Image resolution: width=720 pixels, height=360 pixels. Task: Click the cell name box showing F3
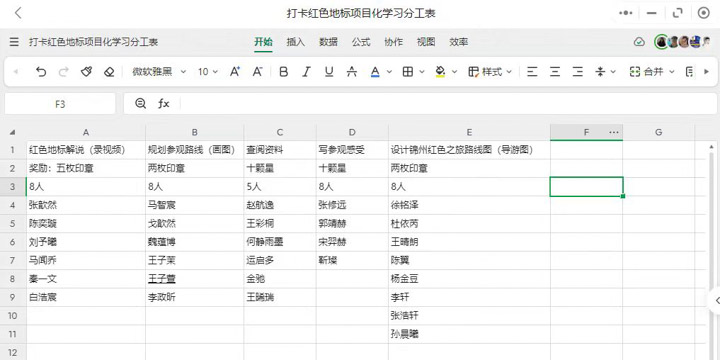coord(60,104)
